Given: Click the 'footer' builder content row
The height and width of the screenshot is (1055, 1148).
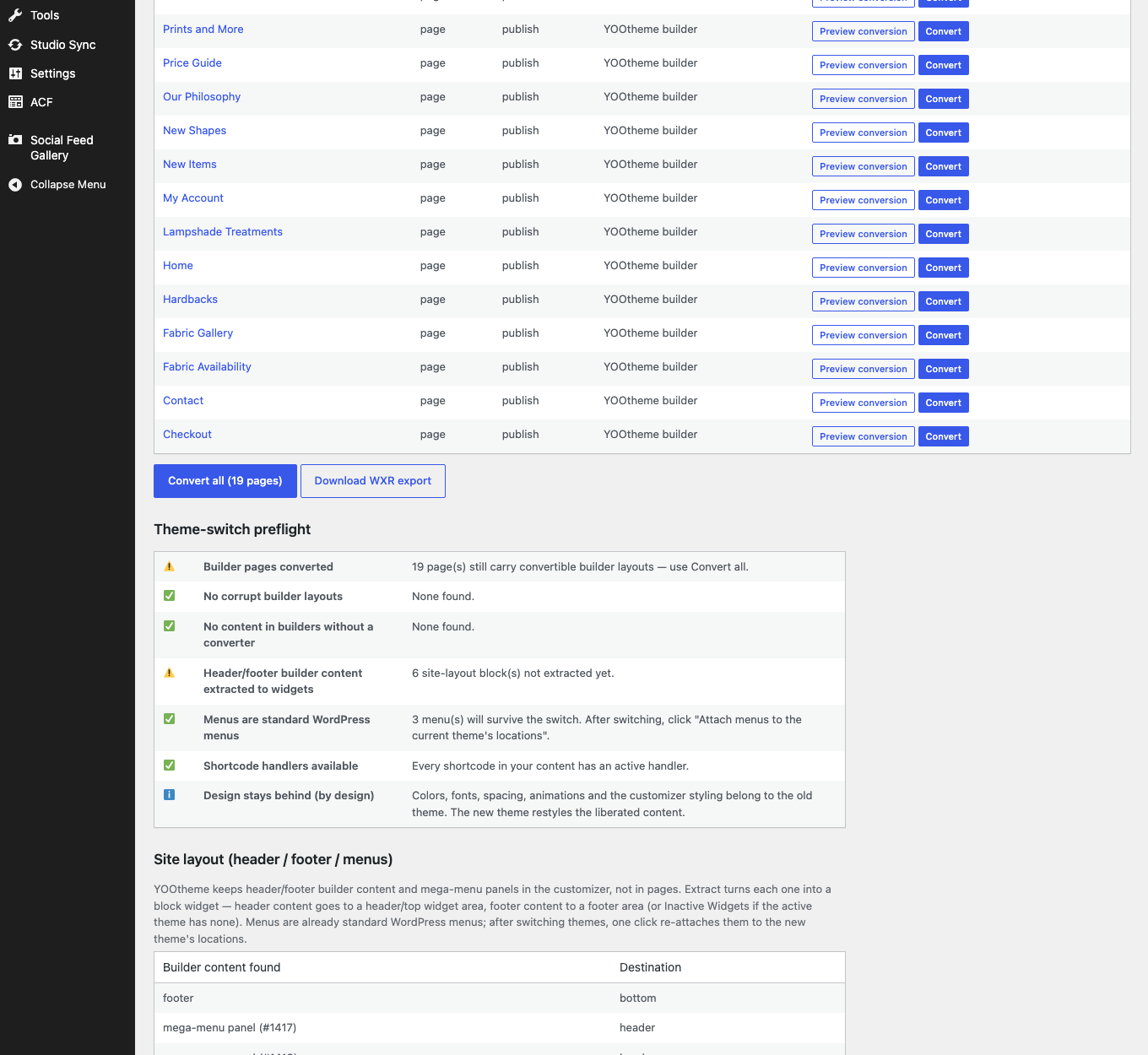Looking at the screenshot, I should click(500, 998).
